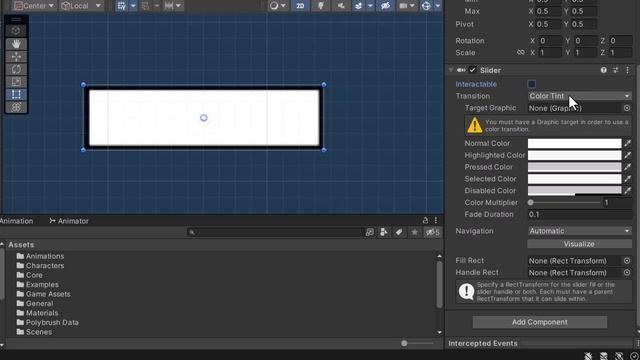Open Slider component three-dot menu
Viewport: 640px width, 360px height.
627,70
